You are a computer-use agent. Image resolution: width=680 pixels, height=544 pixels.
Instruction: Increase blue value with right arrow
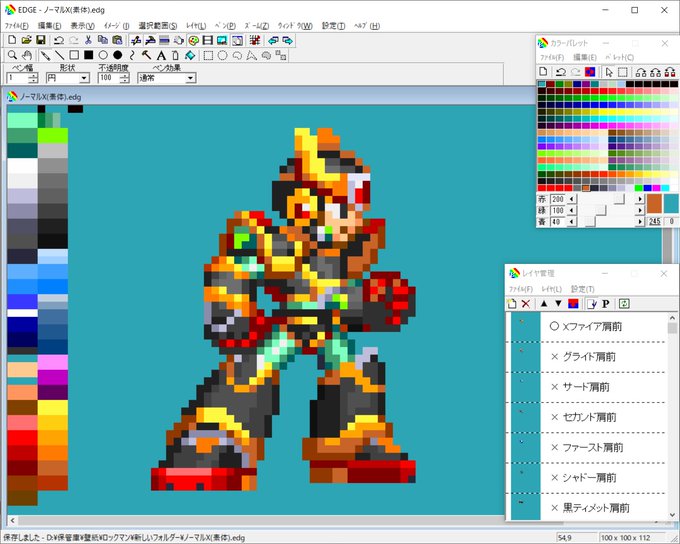pyautogui.click(x=640, y=222)
